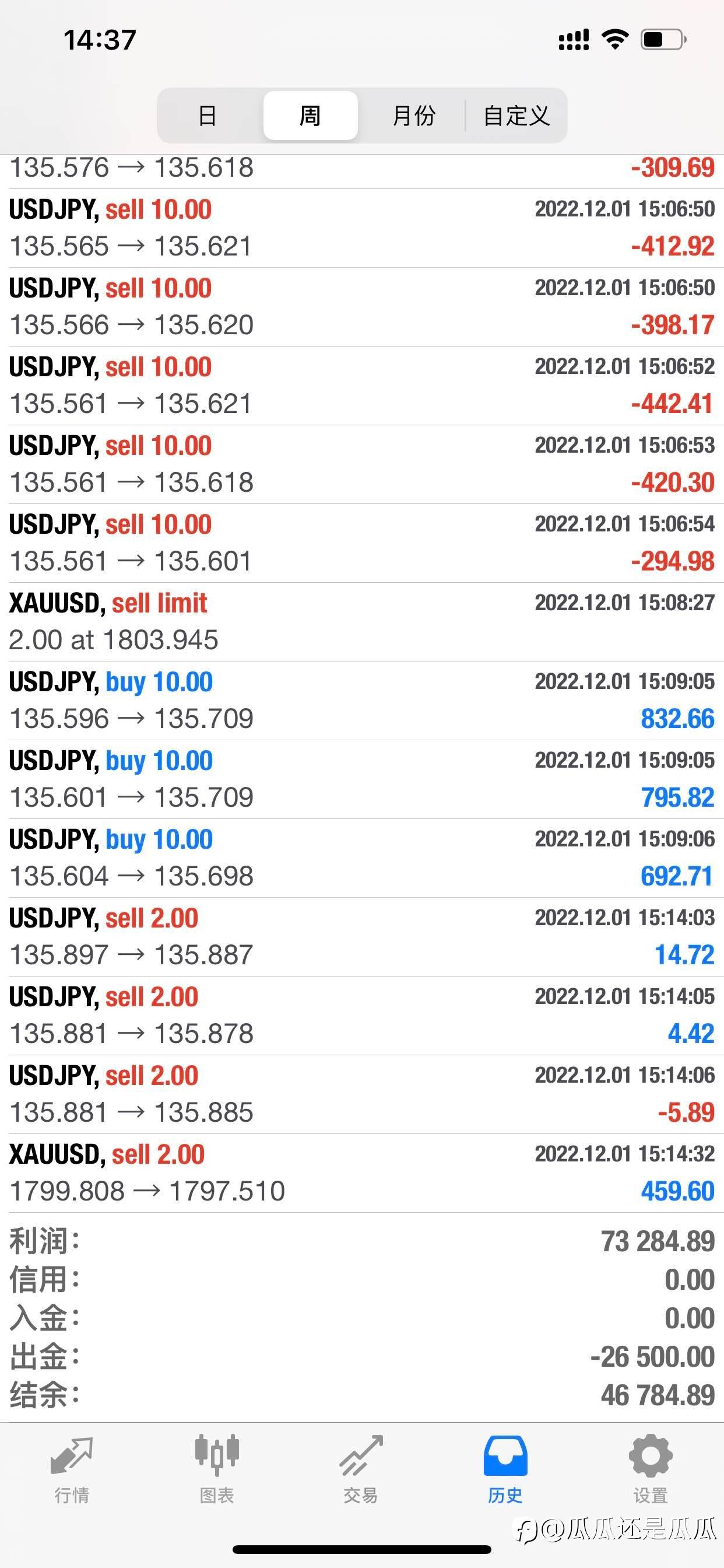Tap the 14:37 status bar clock
724x1568 pixels.
[x=100, y=40]
